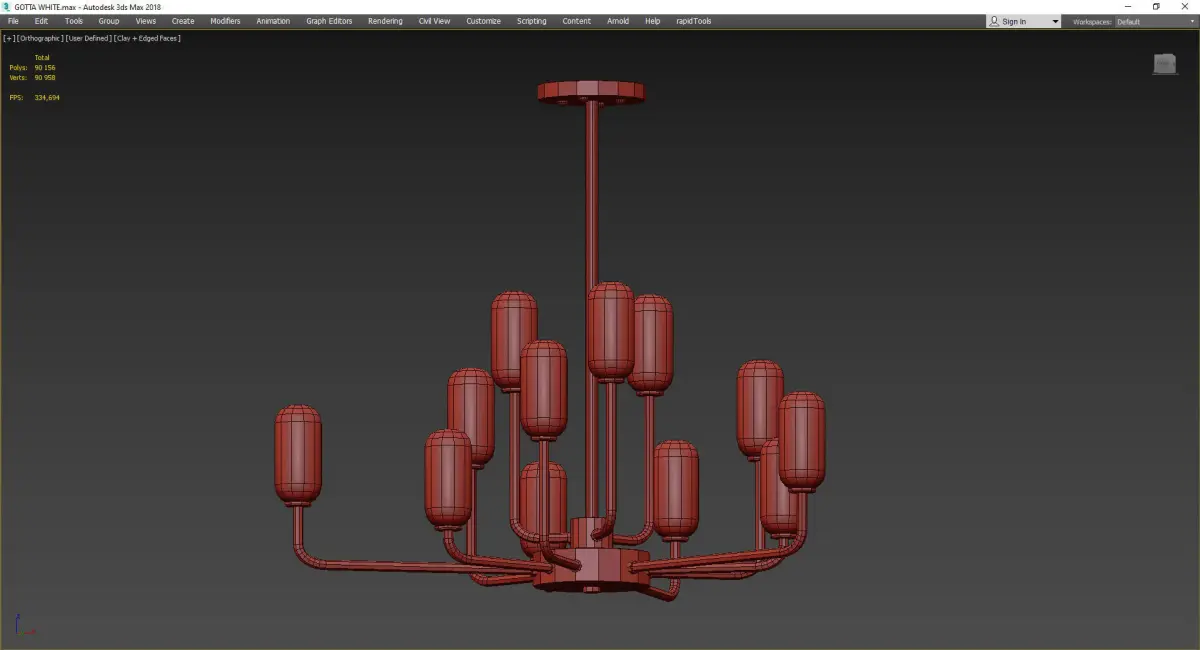
Task: Click the world axis tripod gizmo
Action: coord(26,626)
